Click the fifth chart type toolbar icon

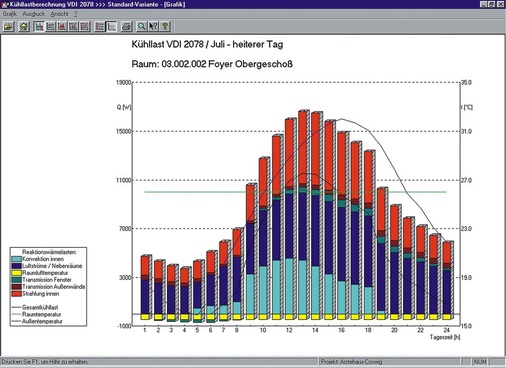(x=85, y=26)
